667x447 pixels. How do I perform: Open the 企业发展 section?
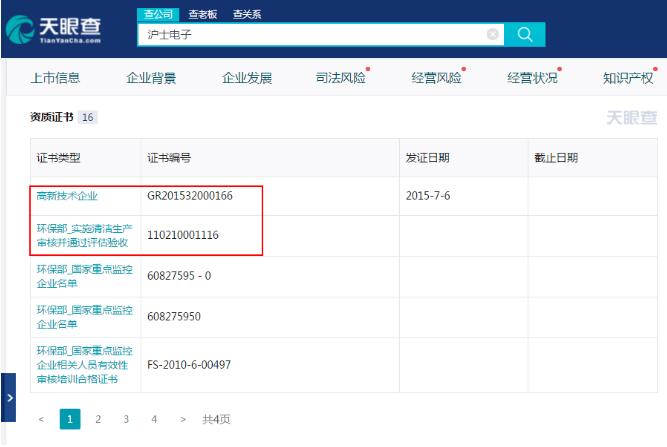point(247,78)
